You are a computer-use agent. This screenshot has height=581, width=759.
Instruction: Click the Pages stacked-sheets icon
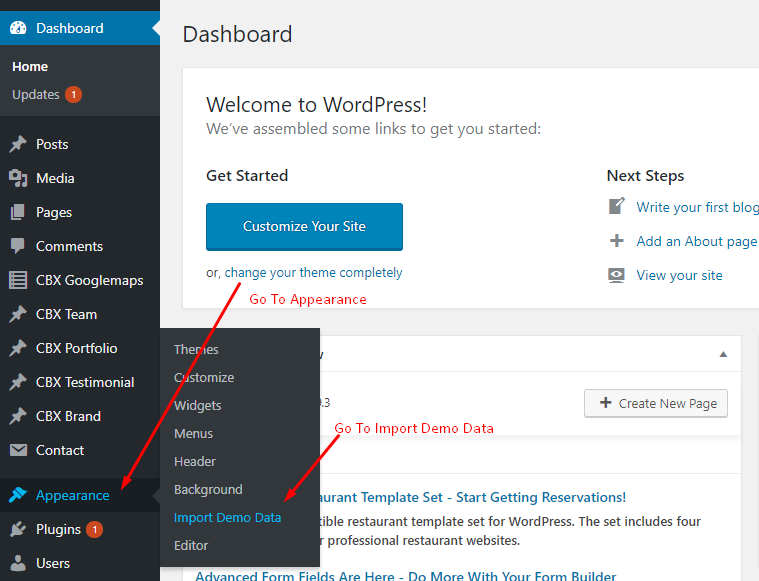point(18,212)
